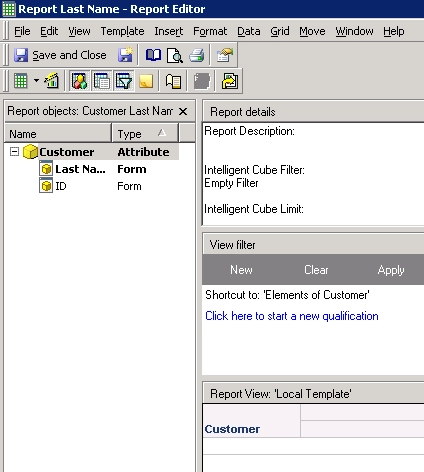Image resolution: width=424 pixels, height=472 pixels.
Task: Click Apply in the View filter
Action: click(x=391, y=270)
